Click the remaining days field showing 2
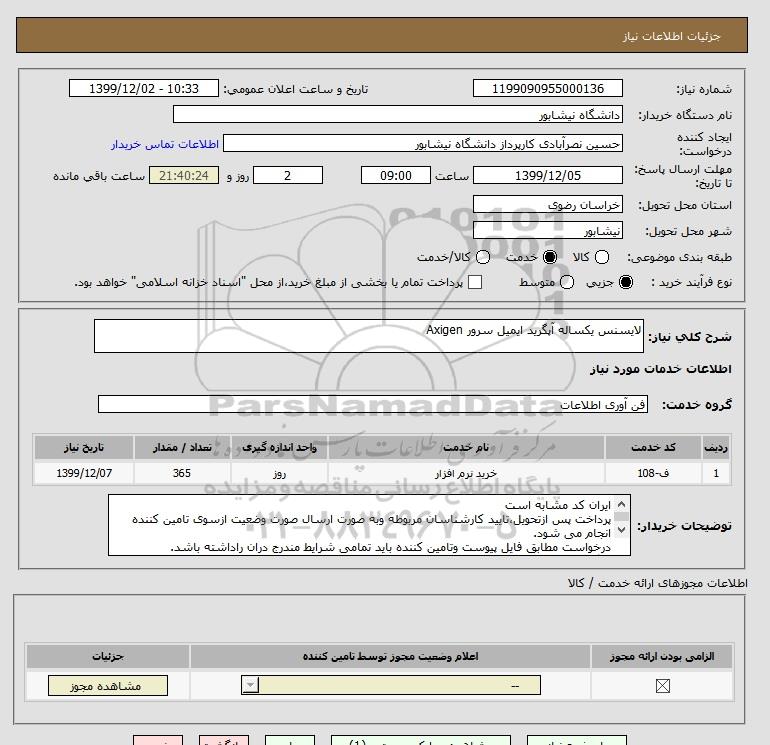Viewport: 770px width, 745px height. 288,175
